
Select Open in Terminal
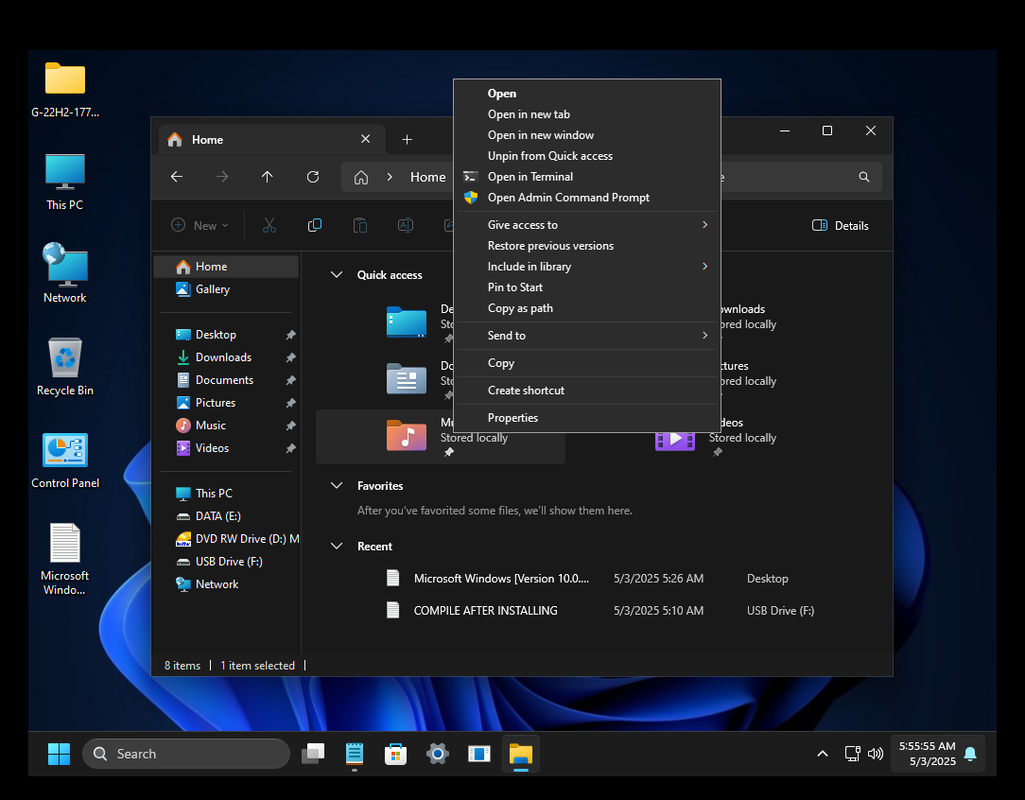click(587, 176)
